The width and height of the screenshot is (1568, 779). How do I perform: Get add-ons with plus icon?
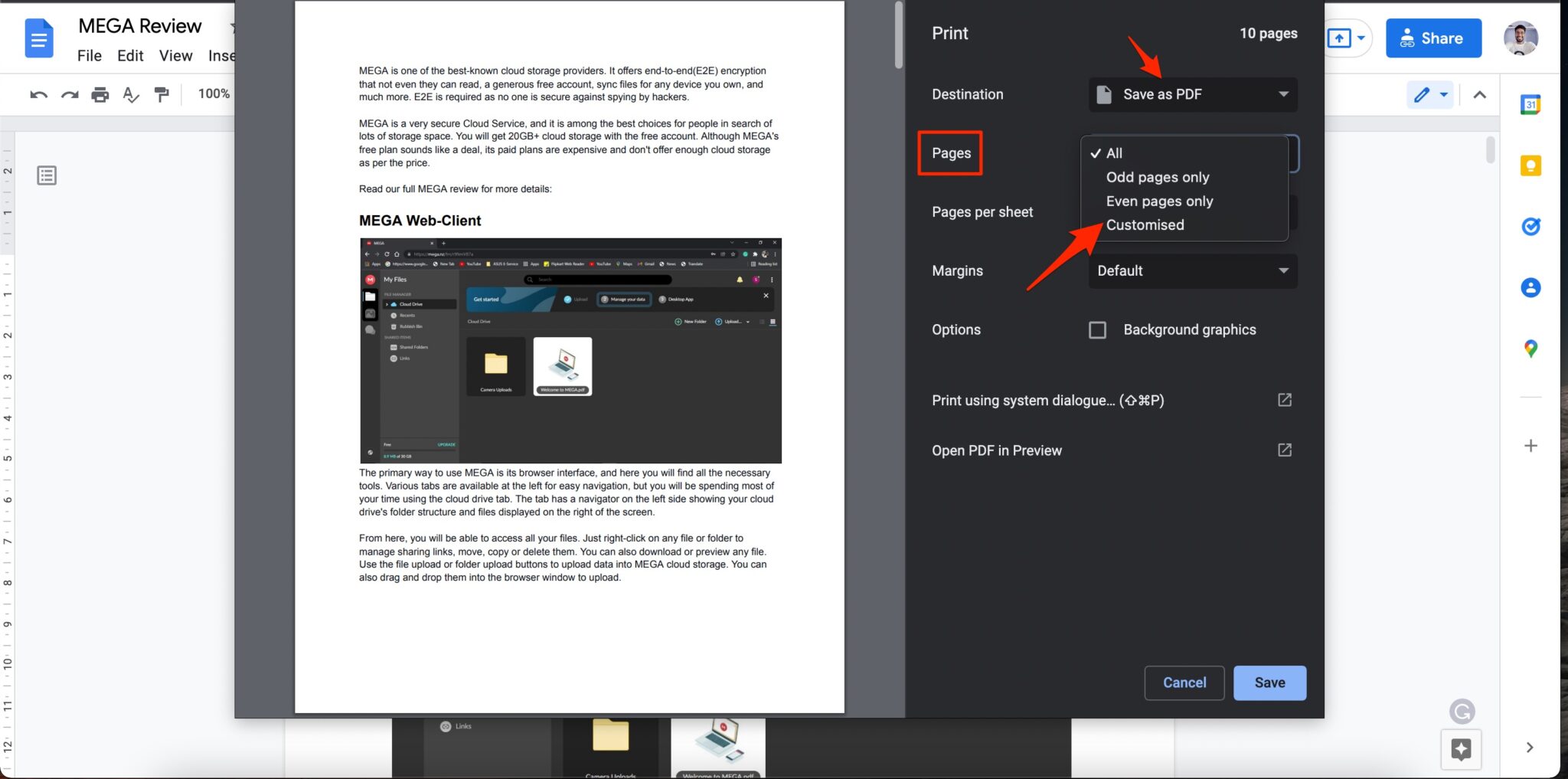(x=1530, y=446)
